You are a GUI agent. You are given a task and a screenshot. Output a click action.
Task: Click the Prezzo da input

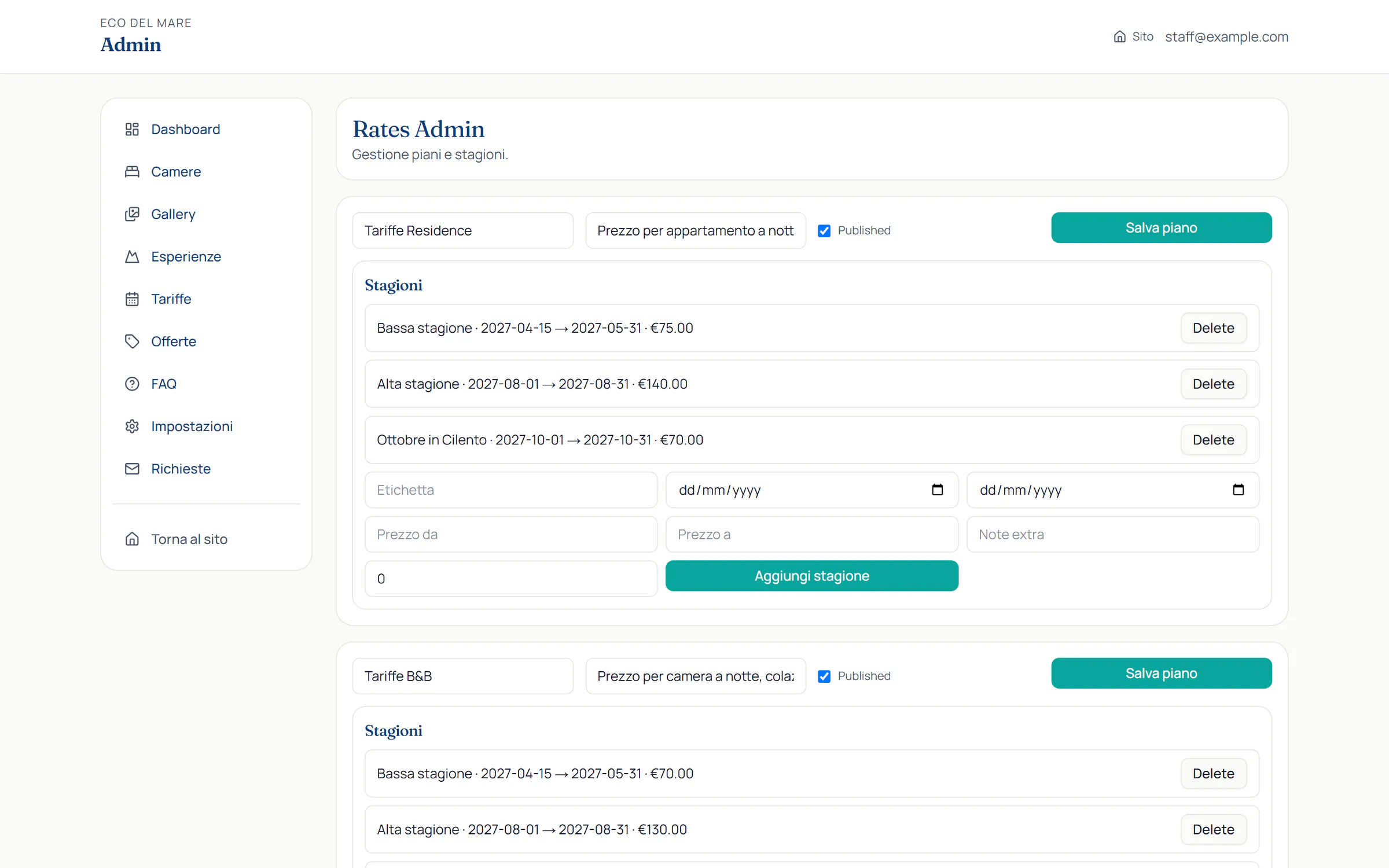pyautogui.click(x=510, y=534)
